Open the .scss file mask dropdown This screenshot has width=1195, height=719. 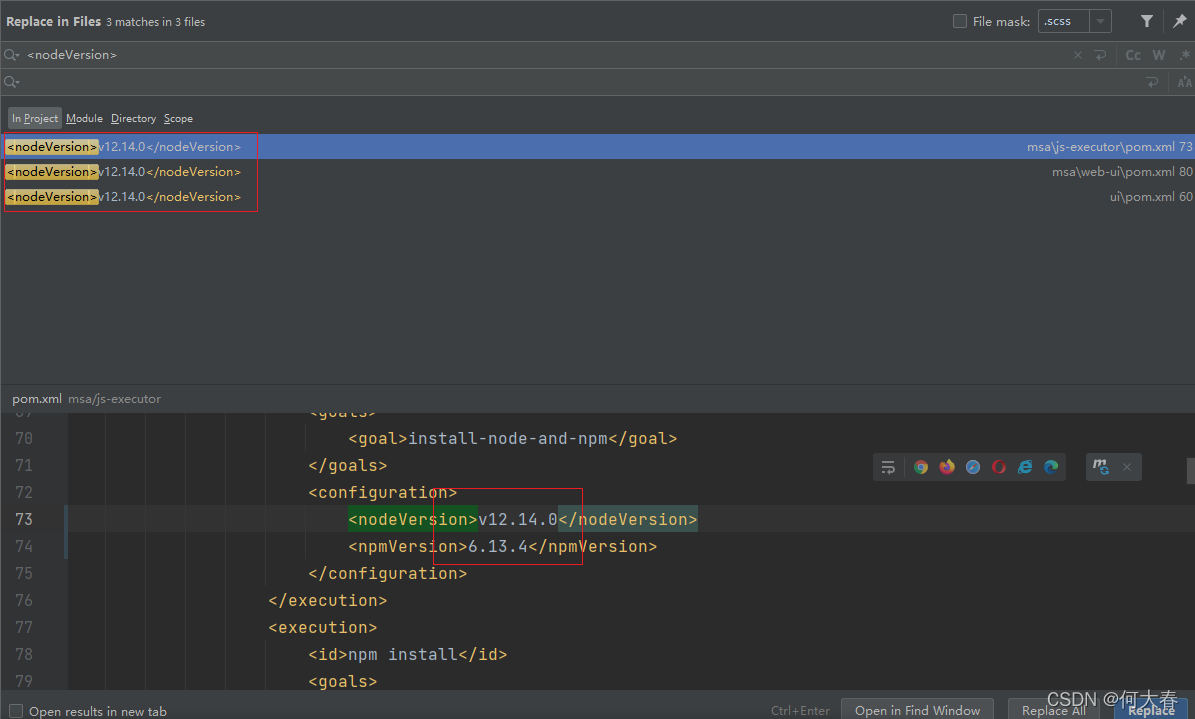(1100, 21)
